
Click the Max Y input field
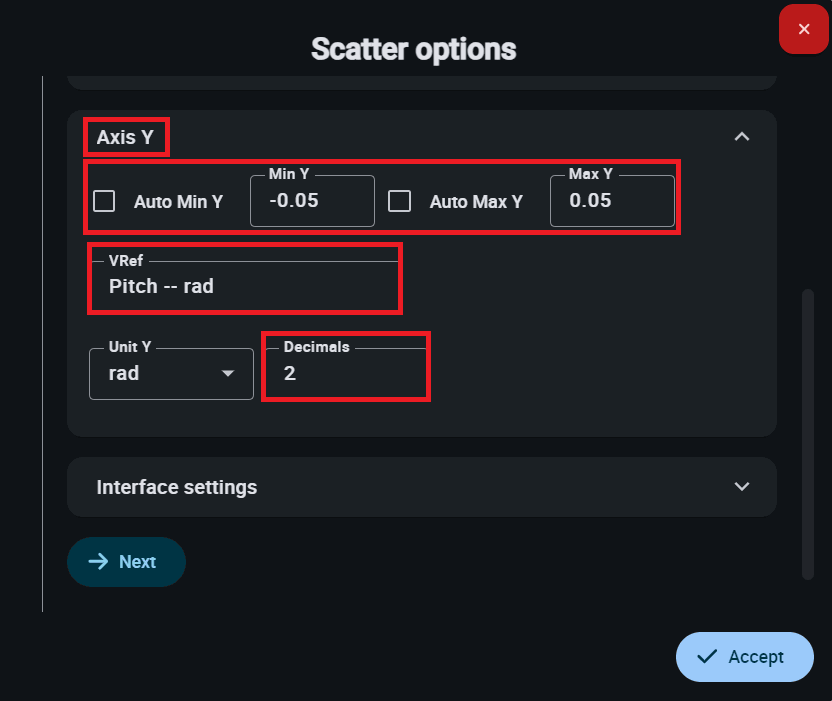[612, 201]
